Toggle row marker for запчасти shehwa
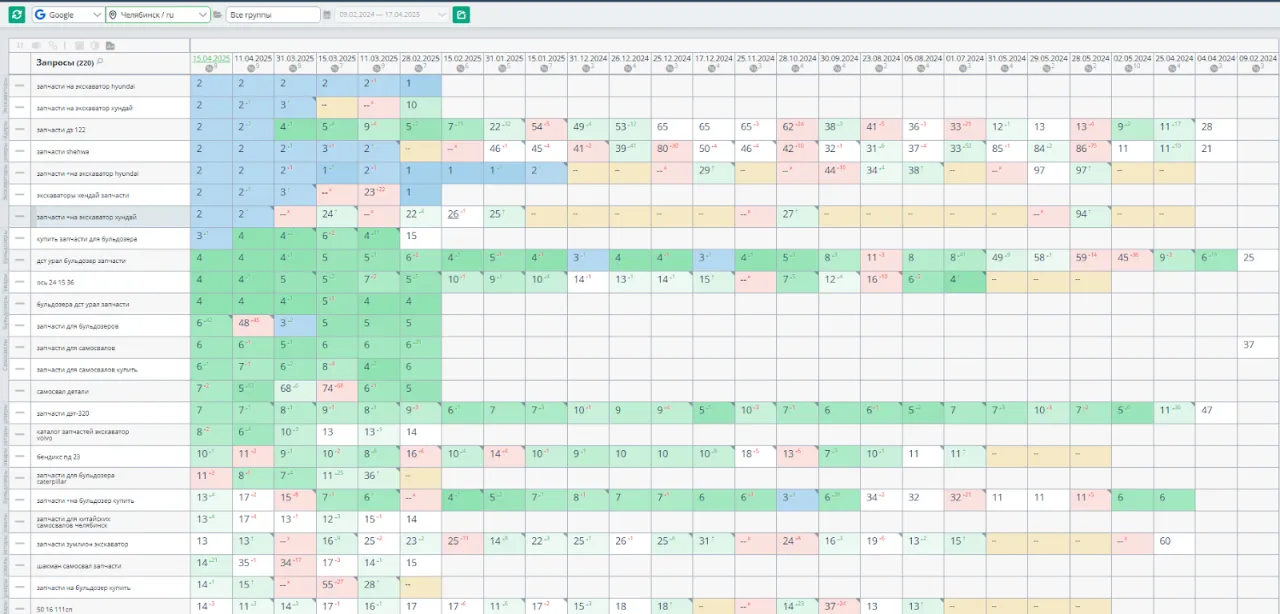 19,151
